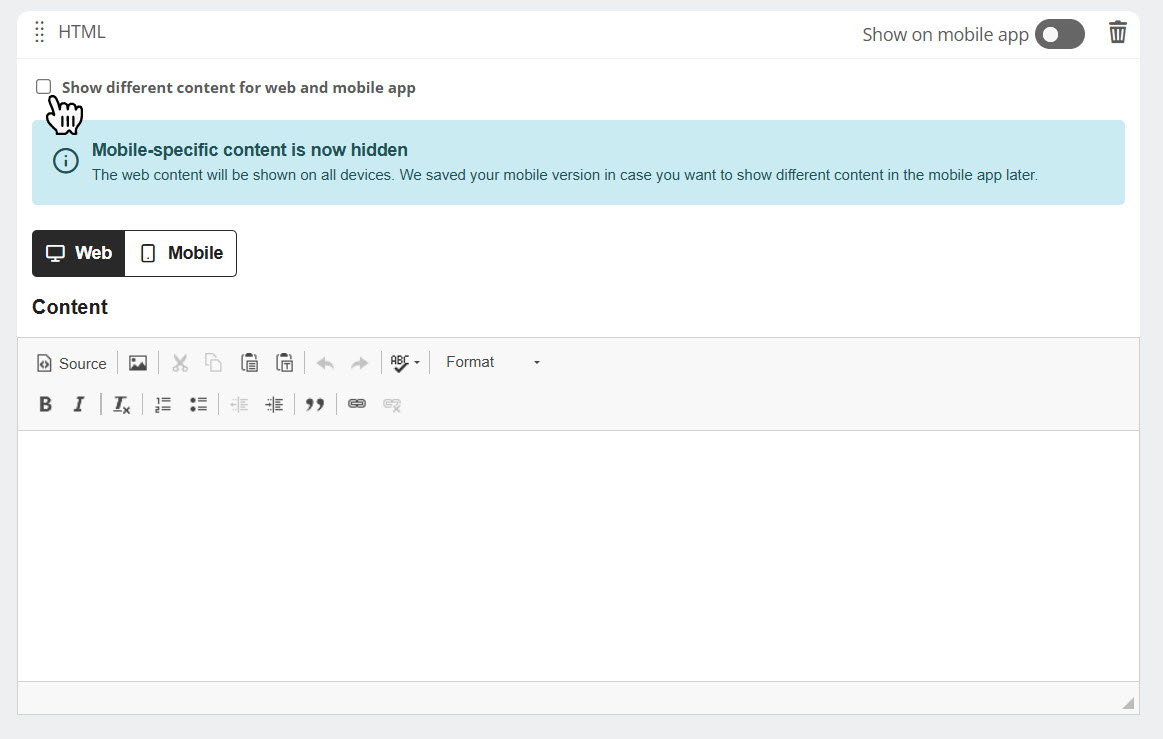Screen dimensions: 1163x739
Task: Insert an image using the image icon
Action: [138, 363]
